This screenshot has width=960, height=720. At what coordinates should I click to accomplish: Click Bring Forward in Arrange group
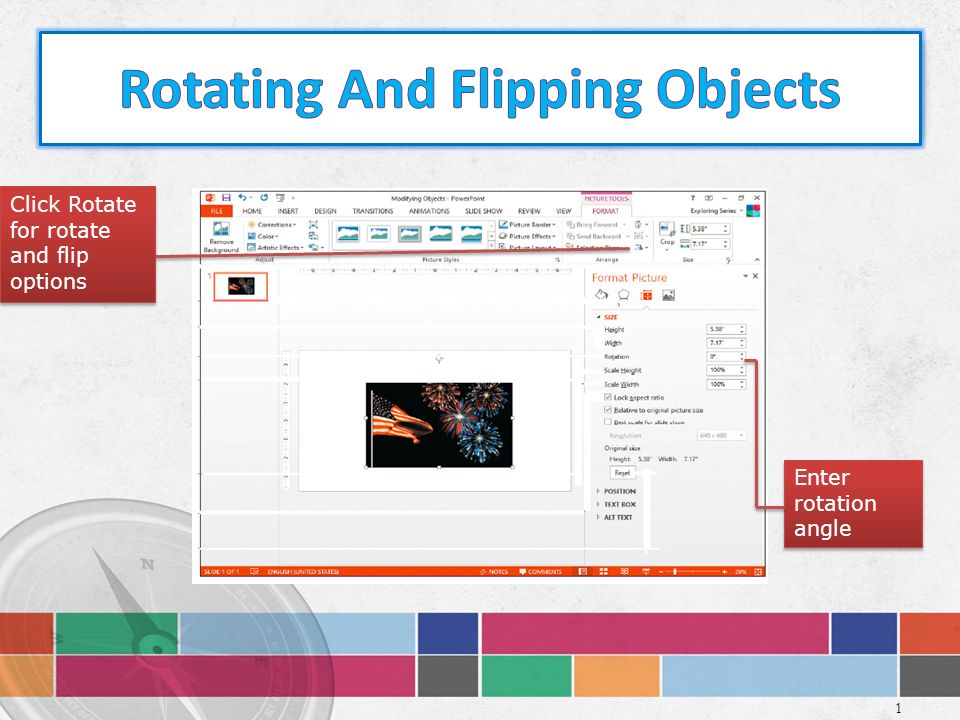pos(592,225)
